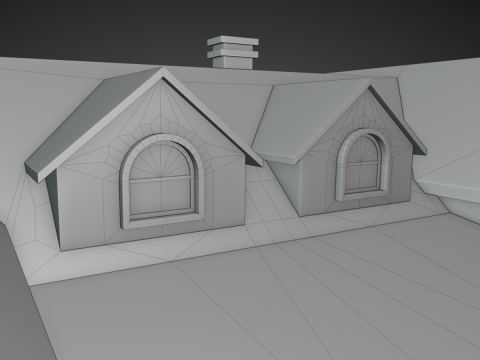480x360 pixels.
Task: Select the arched window of the left dormer
Action: (162, 182)
